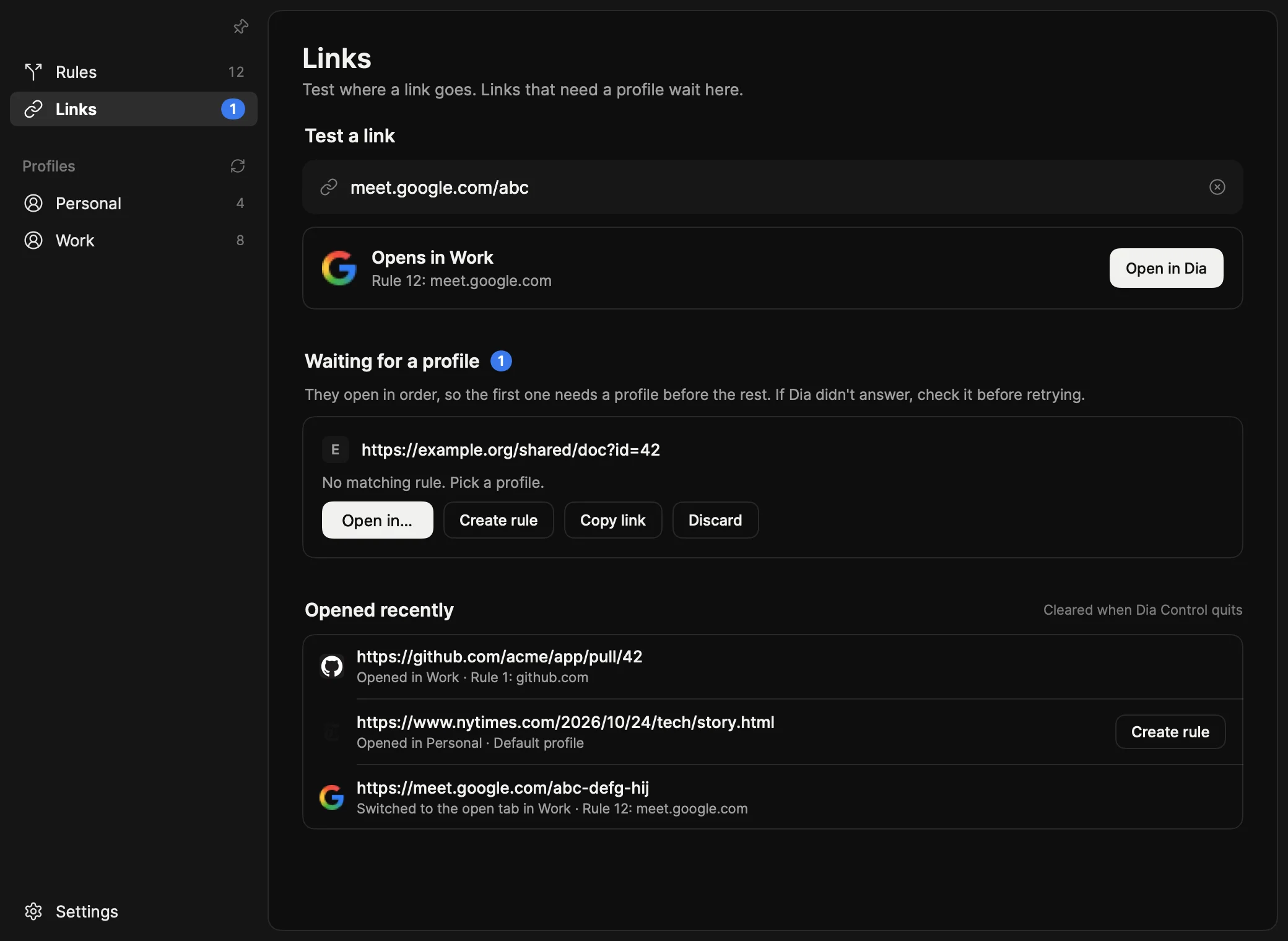Image resolution: width=1288 pixels, height=941 pixels.
Task: Click 'Cleared when Dia Control quits' note
Action: (1142, 610)
